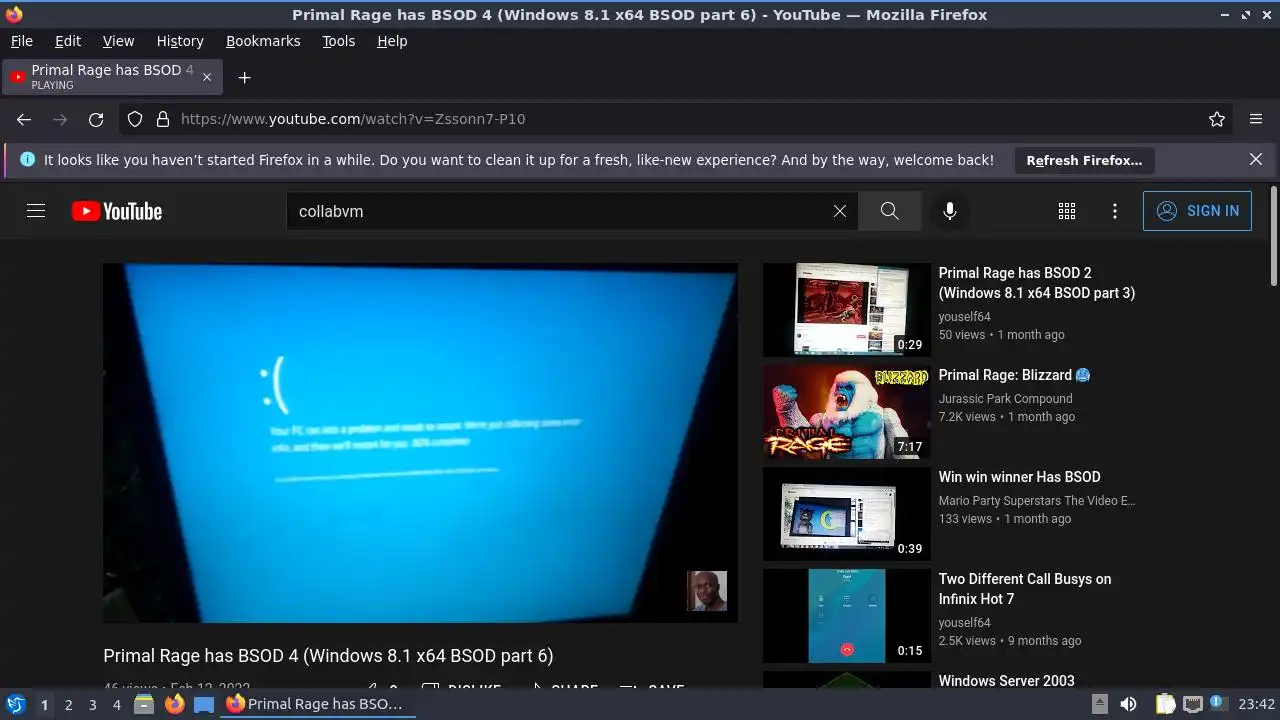Screen dimensions: 1280x720
Task: Open the Tools menu
Action: 338,41
